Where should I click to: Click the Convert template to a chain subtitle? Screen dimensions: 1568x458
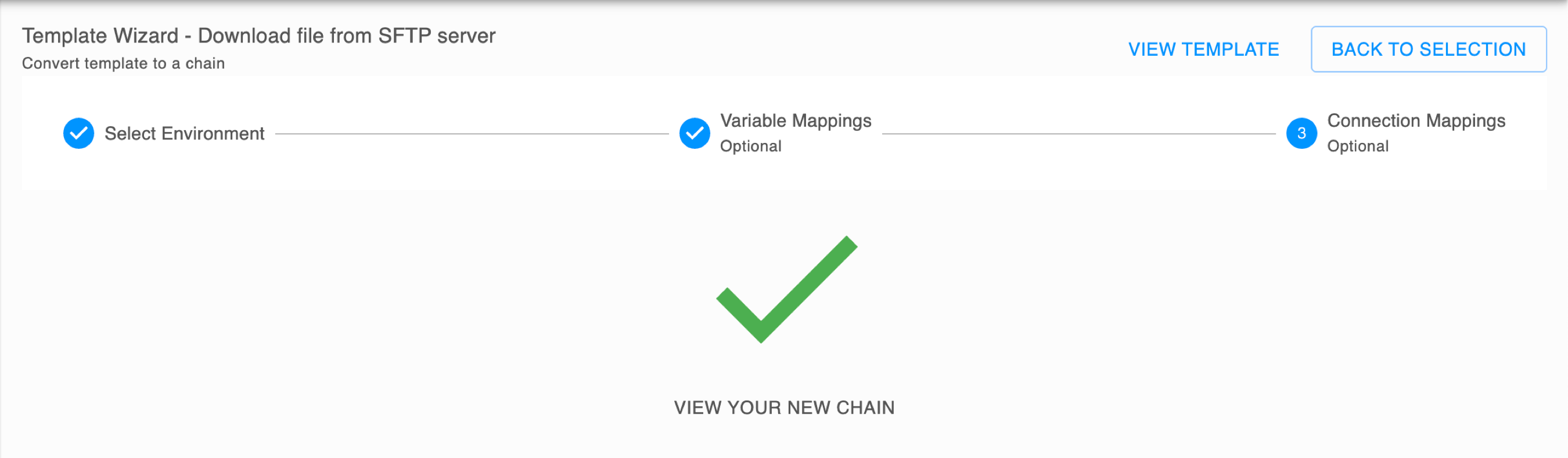[x=124, y=63]
